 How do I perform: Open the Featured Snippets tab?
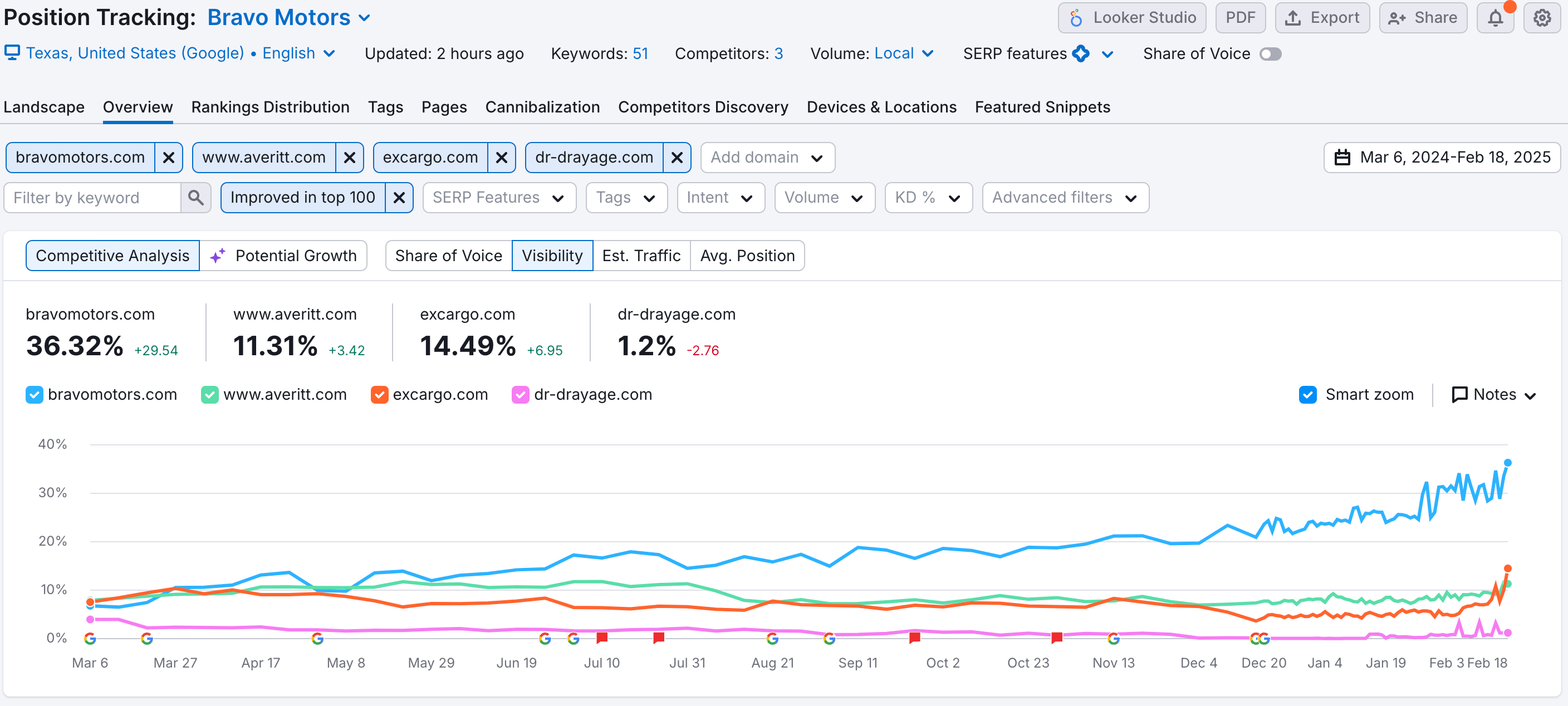pyautogui.click(x=1042, y=107)
